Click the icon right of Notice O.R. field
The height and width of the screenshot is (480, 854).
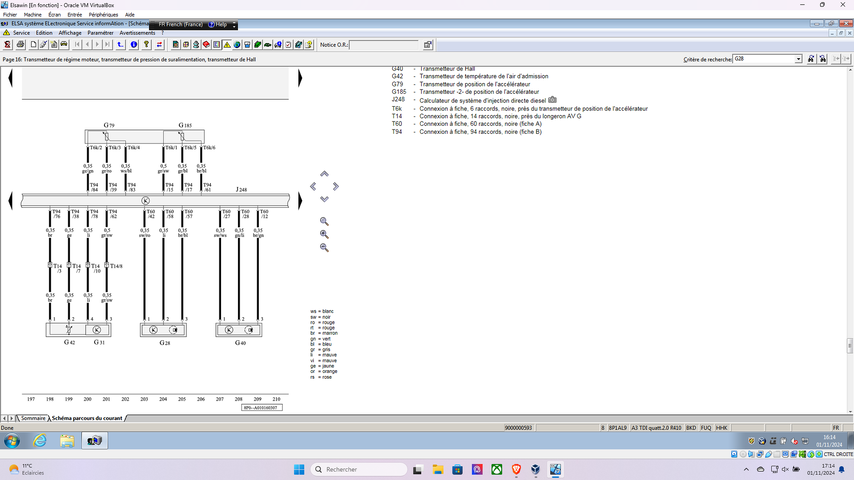tap(428, 45)
